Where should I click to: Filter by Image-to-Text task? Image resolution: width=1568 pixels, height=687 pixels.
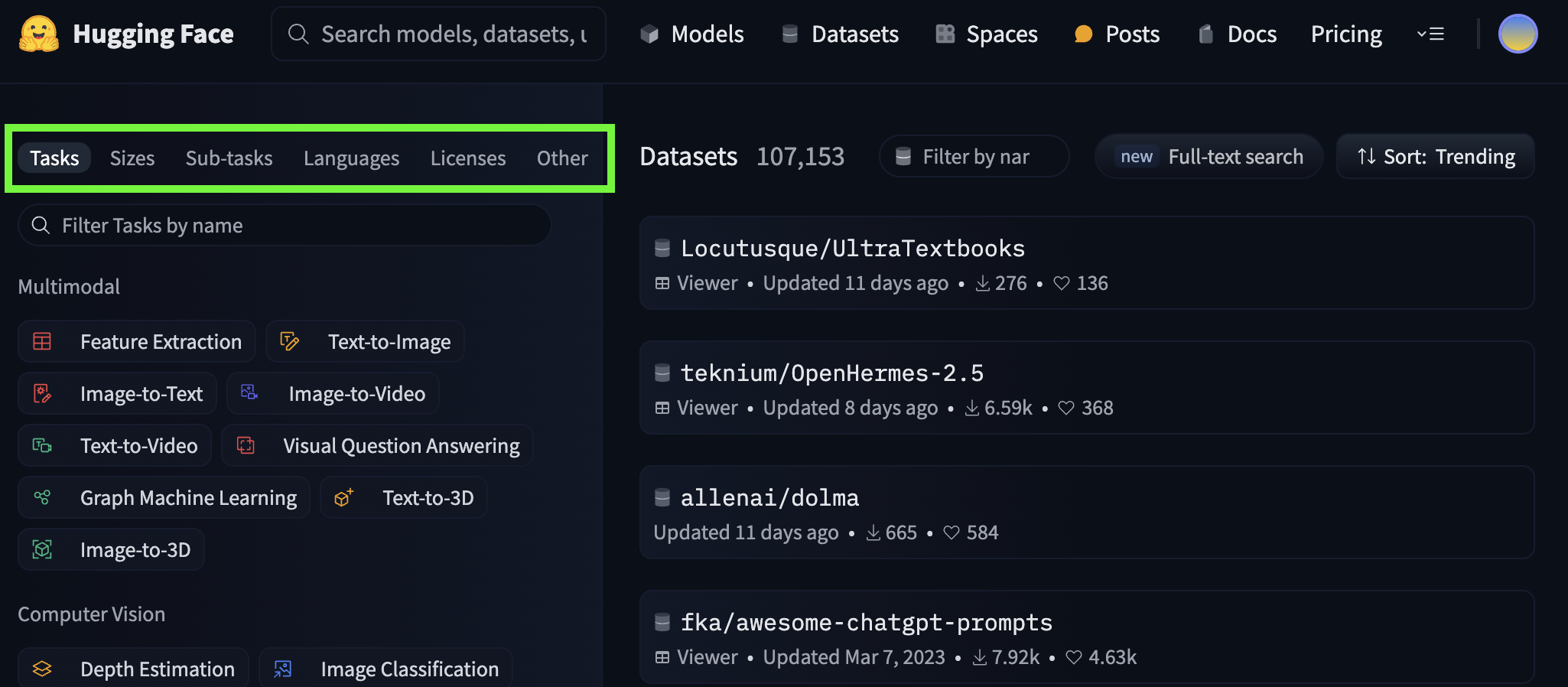[117, 393]
